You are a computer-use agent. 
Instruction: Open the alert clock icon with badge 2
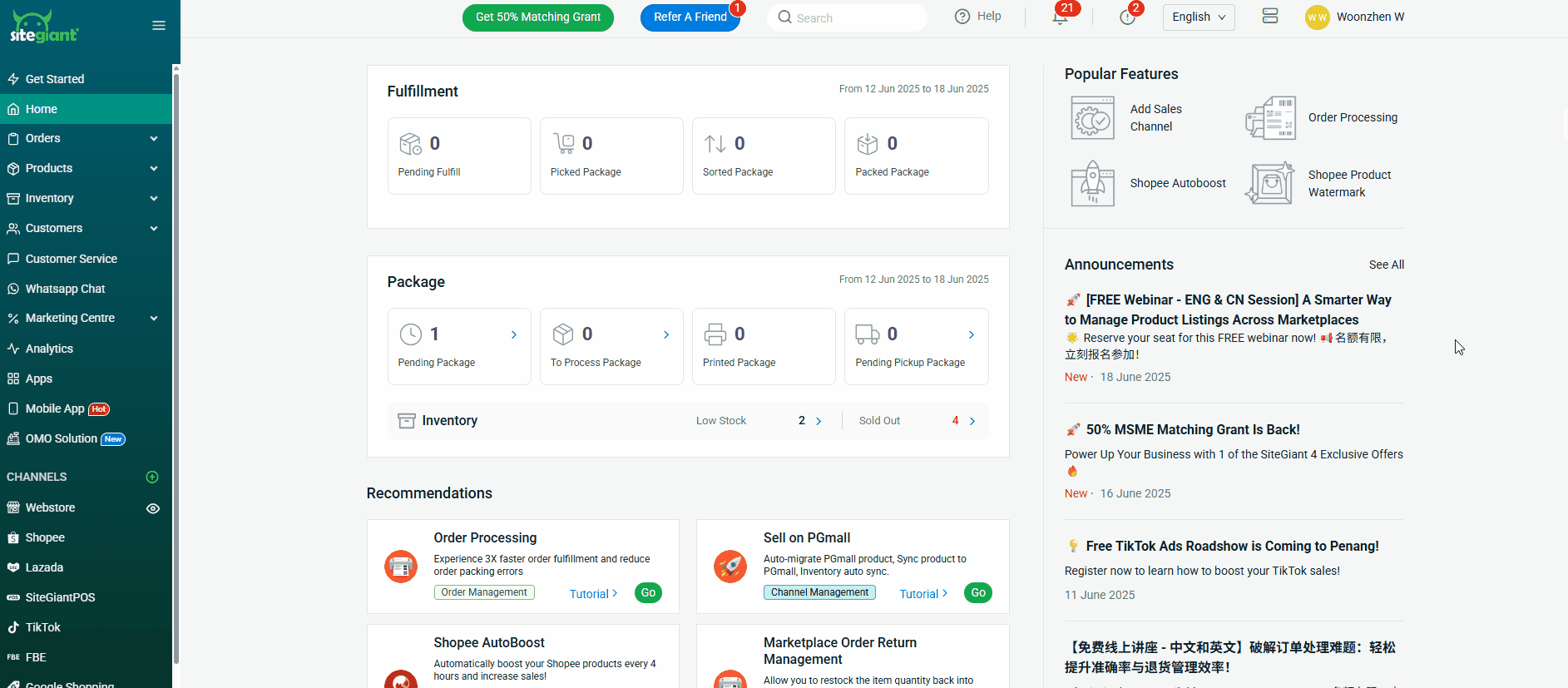point(1128,17)
